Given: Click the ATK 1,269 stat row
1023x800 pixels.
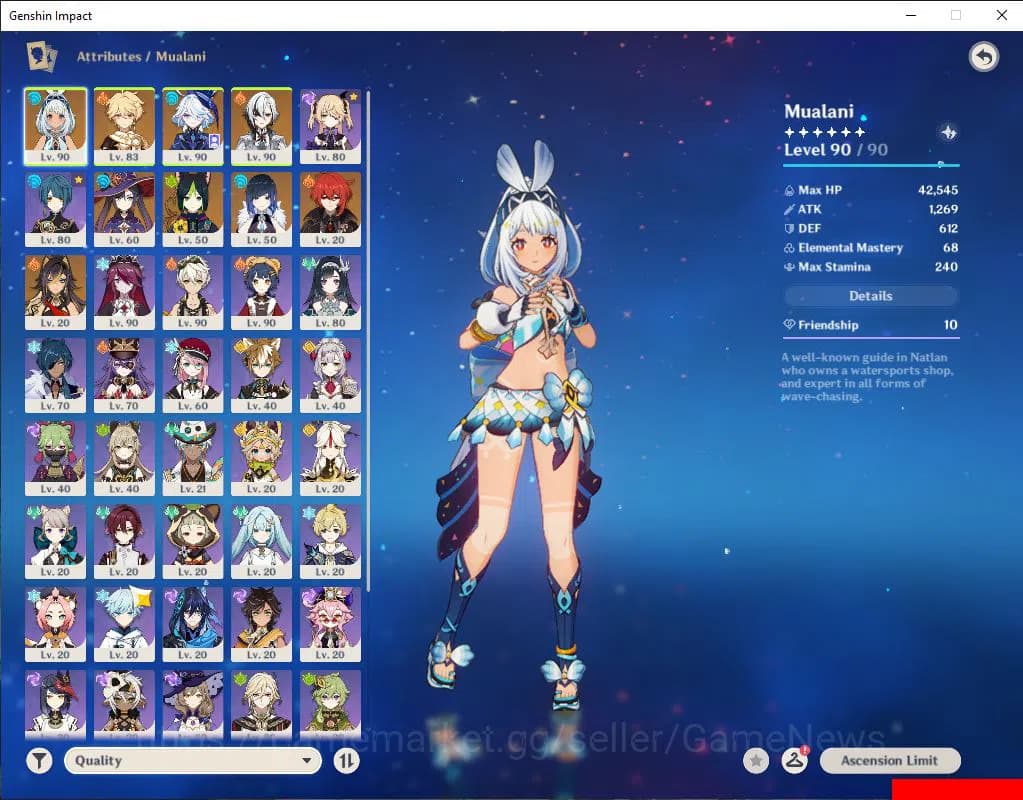Looking at the screenshot, I should pos(871,209).
